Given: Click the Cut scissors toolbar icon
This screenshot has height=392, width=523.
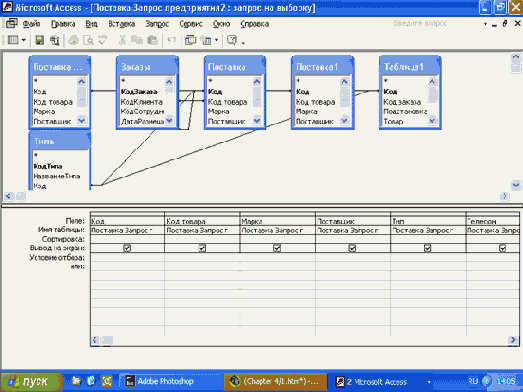Looking at the screenshot, I should [x=122, y=40].
